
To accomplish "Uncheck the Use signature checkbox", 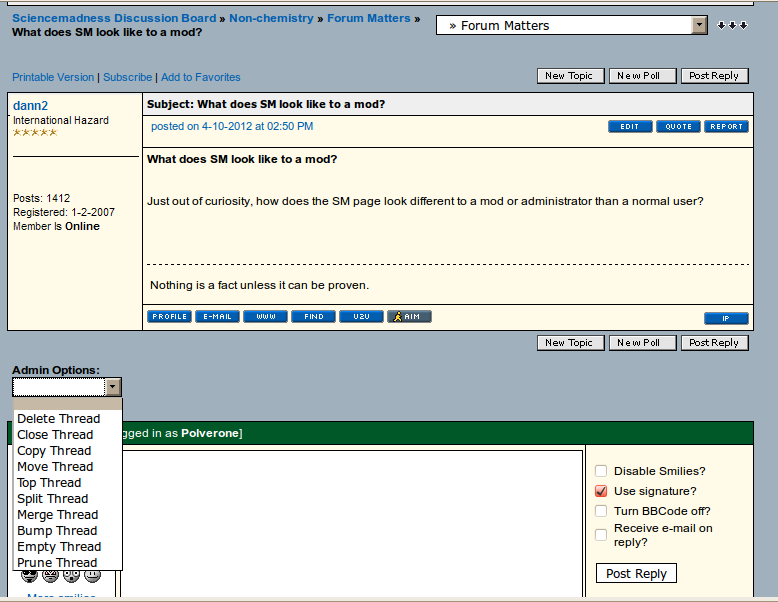I will click(x=601, y=491).
